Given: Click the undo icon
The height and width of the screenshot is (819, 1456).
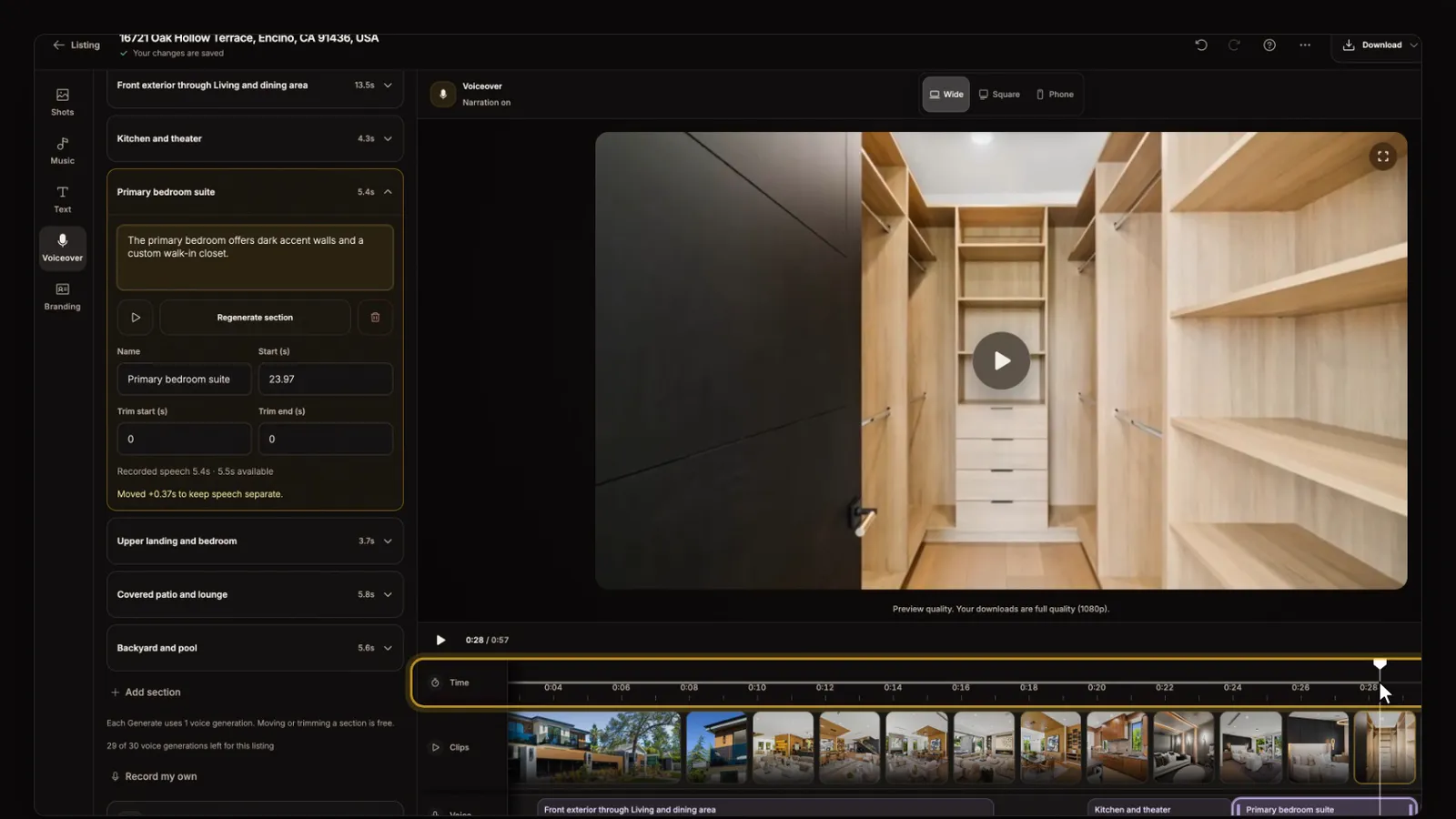Looking at the screenshot, I should click(x=1201, y=45).
